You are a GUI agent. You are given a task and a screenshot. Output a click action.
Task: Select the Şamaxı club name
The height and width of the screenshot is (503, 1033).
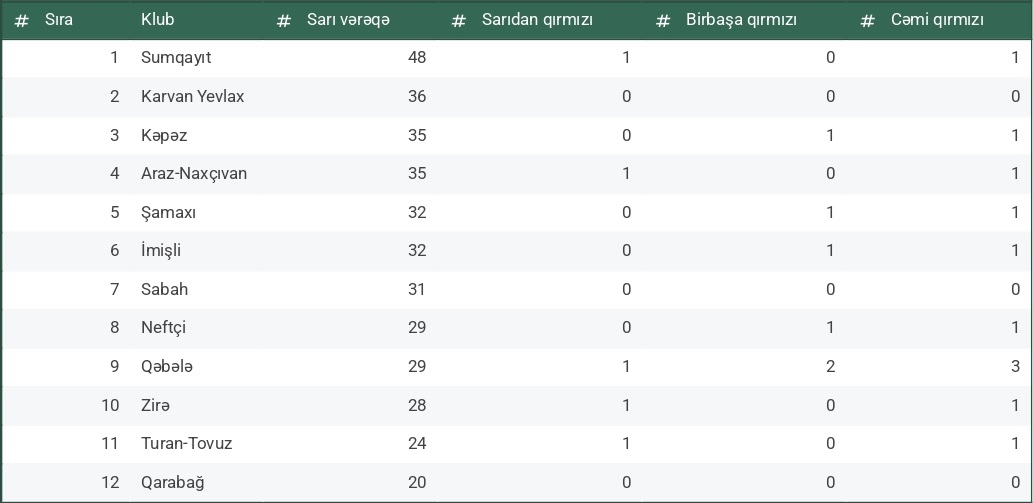(168, 212)
